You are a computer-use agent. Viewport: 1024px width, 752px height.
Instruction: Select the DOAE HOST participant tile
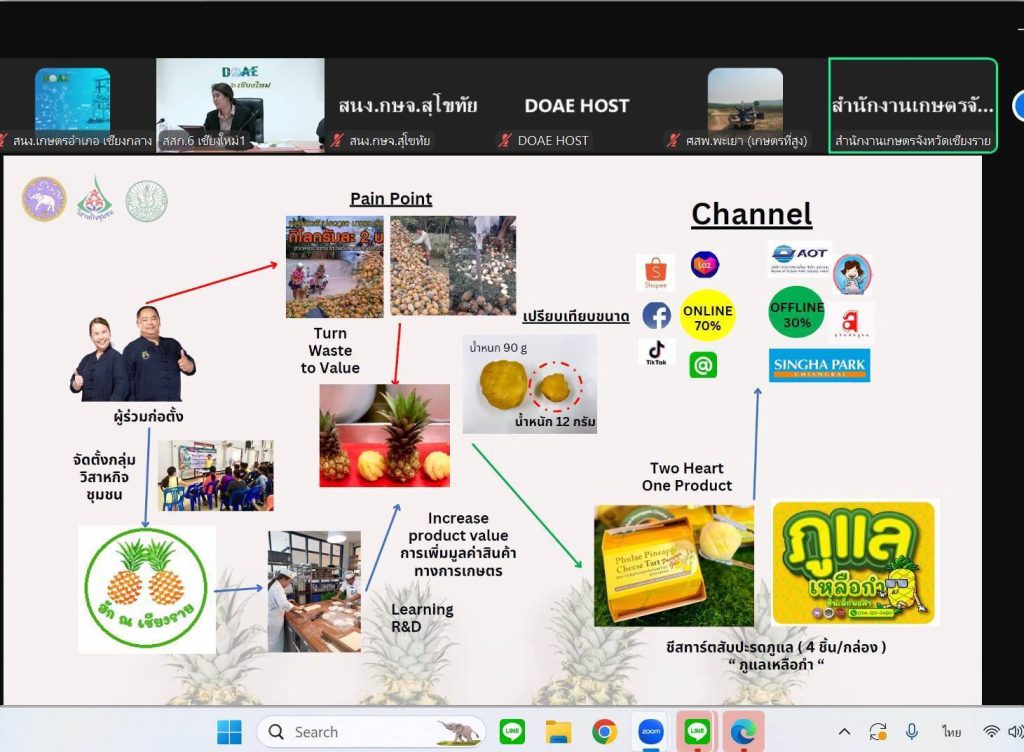(577, 105)
